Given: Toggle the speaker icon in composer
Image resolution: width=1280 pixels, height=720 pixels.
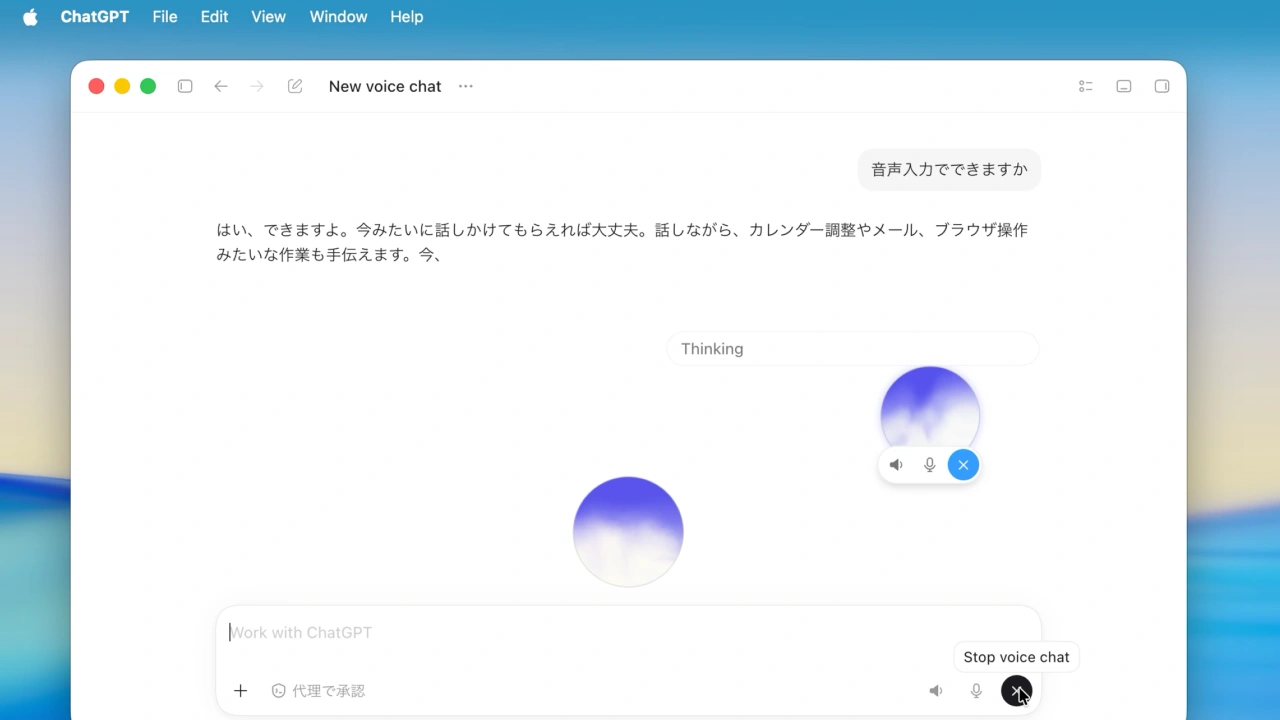Looking at the screenshot, I should pyautogui.click(x=936, y=691).
